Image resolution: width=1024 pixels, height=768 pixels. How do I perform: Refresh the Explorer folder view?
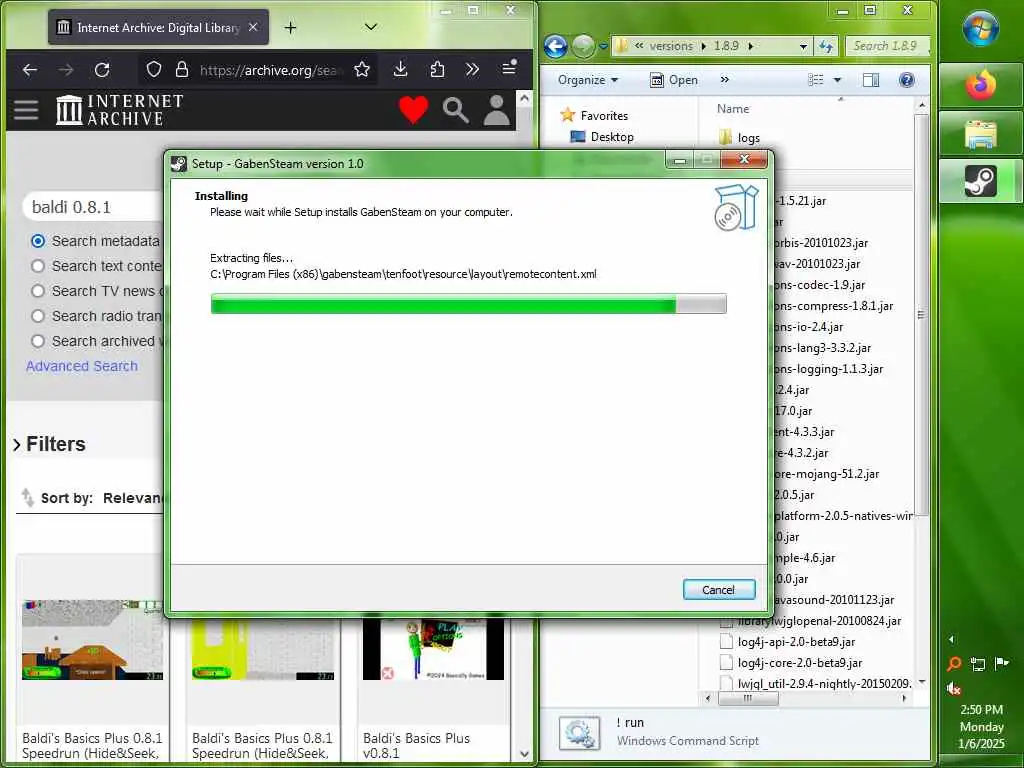pos(825,46)
